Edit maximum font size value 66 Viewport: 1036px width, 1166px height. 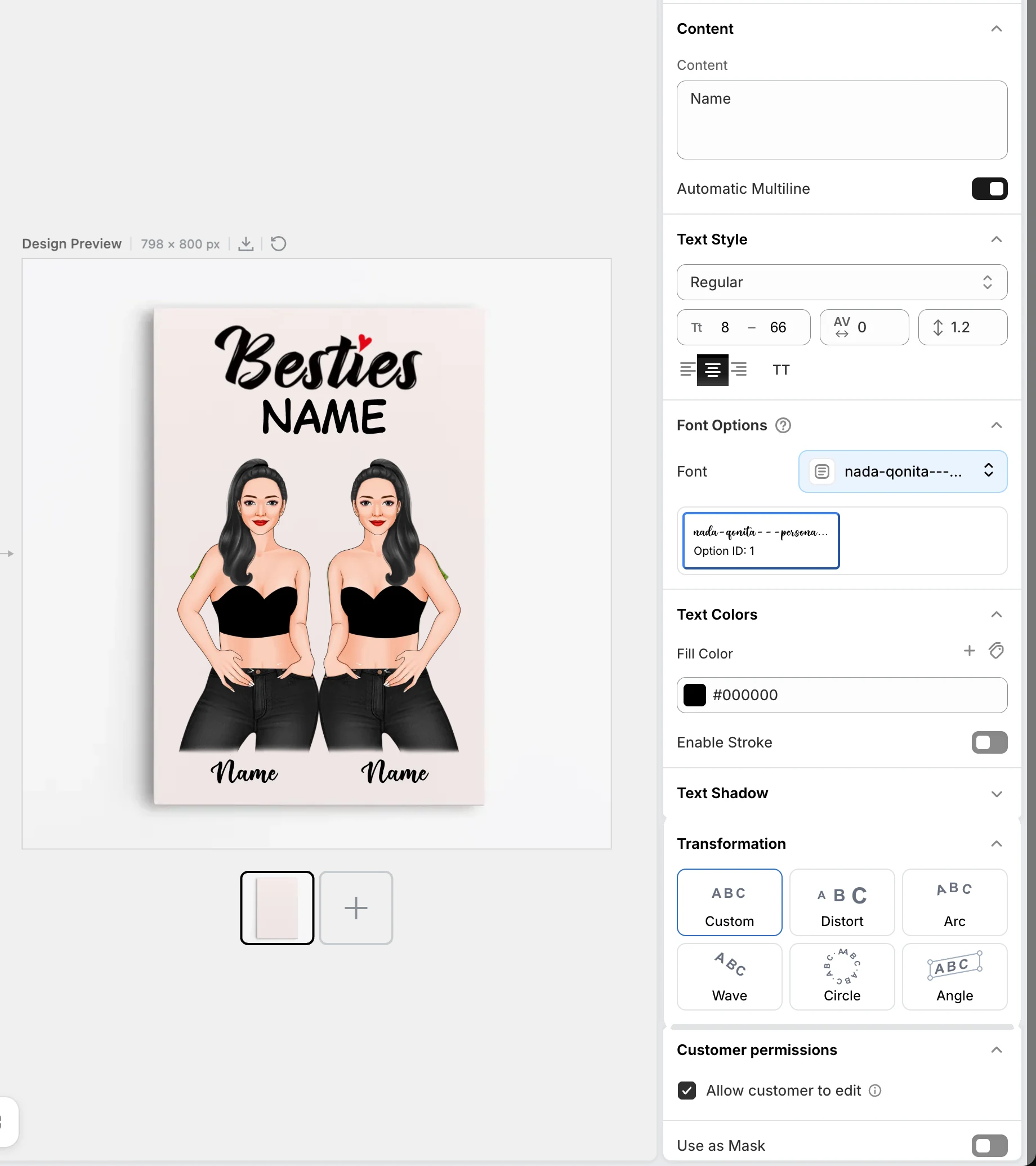[x=778, y=327]
